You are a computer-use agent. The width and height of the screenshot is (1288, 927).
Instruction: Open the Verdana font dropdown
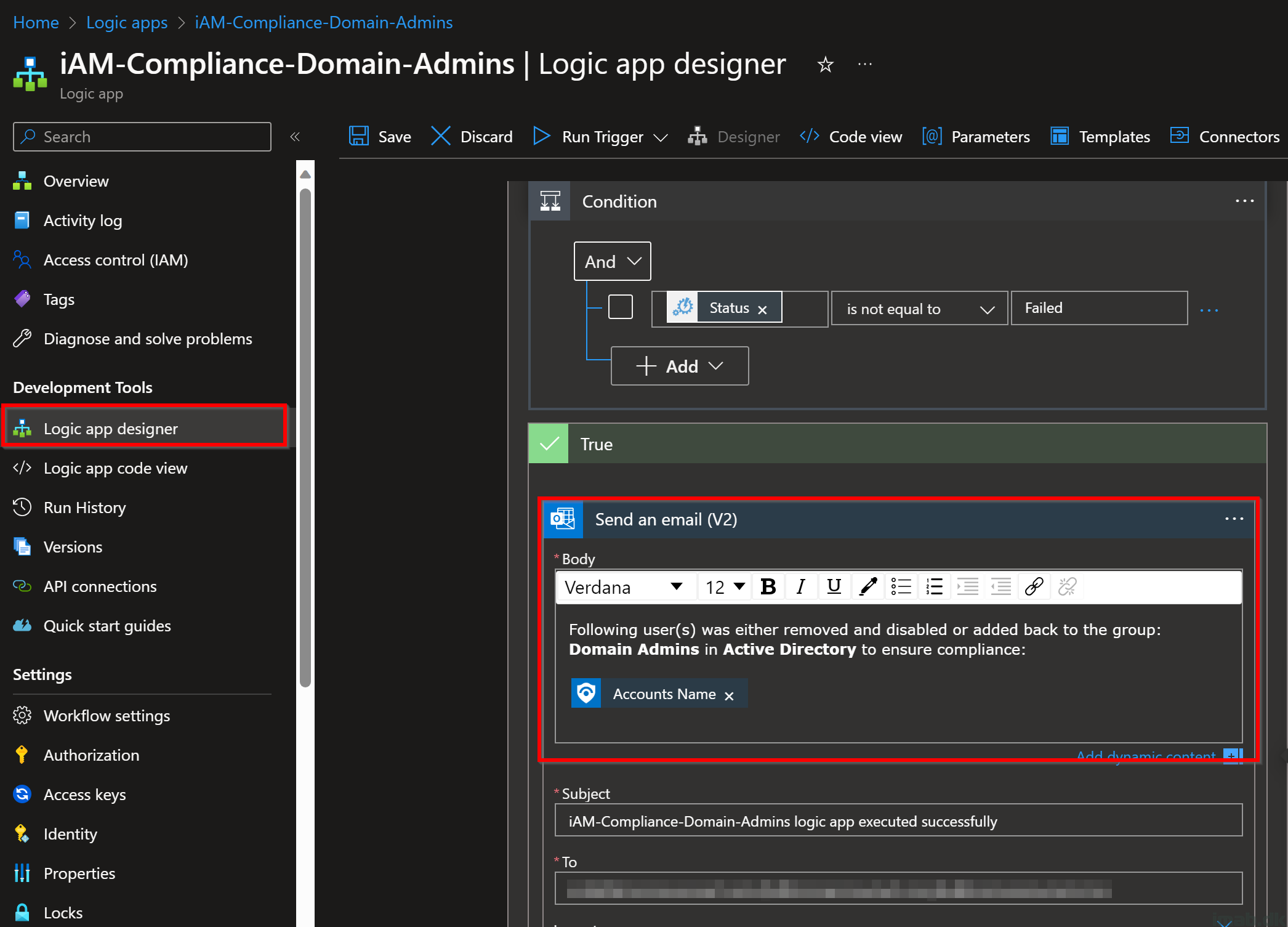[625, 587]
